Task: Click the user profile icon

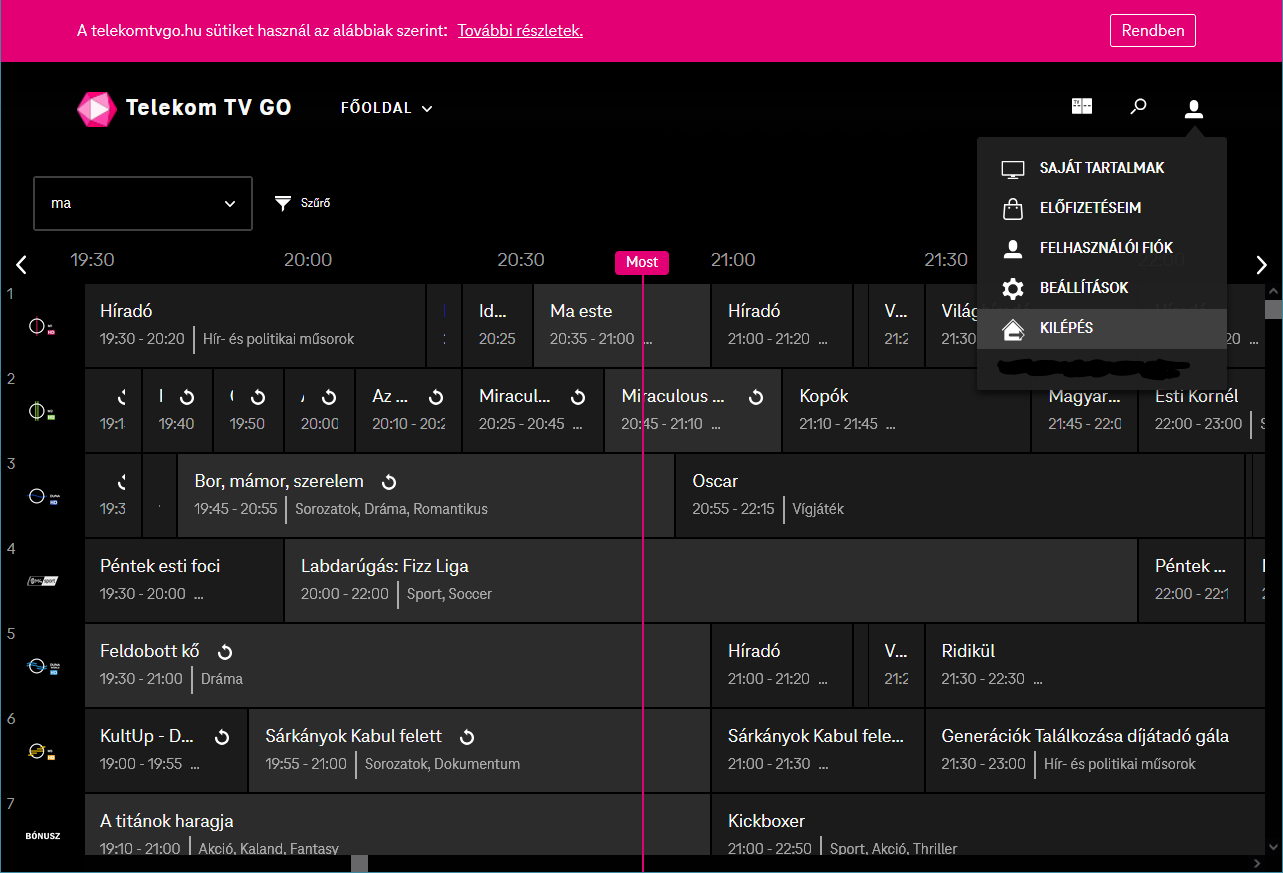Action: tap(1193, 108)
